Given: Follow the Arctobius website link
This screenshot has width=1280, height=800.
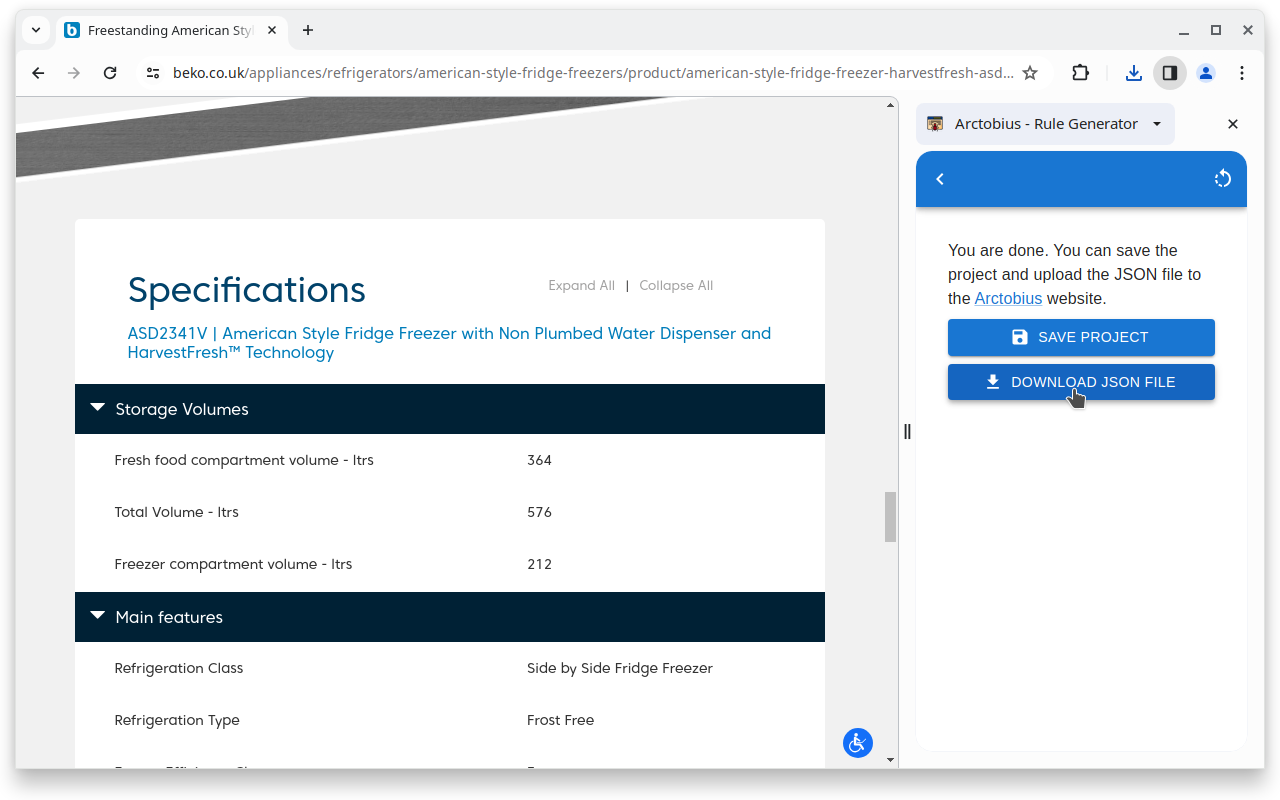Looking at the screenshot, I should 1008,298.
